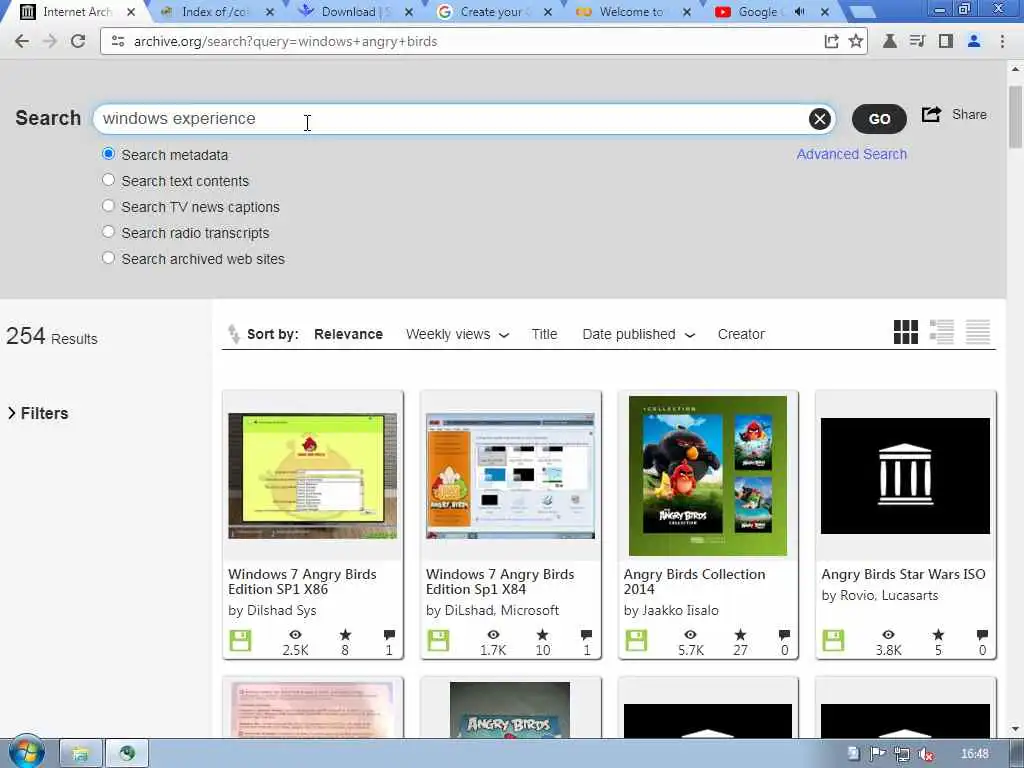The height and width of the screenshot is (768, 1024).
Task: Open Windows 7 Angry Birds Edition Sp1 X84 title
Action: click(500, 581)
